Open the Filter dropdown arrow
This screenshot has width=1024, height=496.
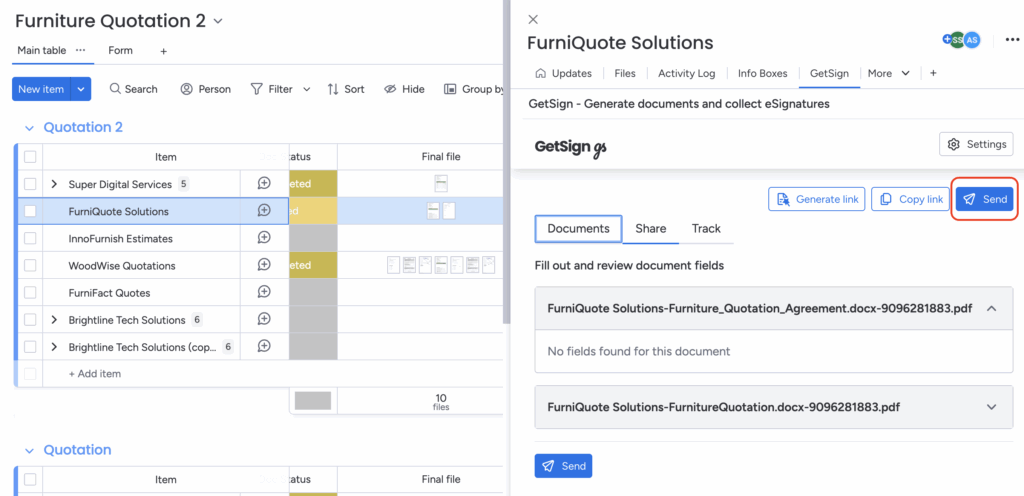[x=306, y=89]
